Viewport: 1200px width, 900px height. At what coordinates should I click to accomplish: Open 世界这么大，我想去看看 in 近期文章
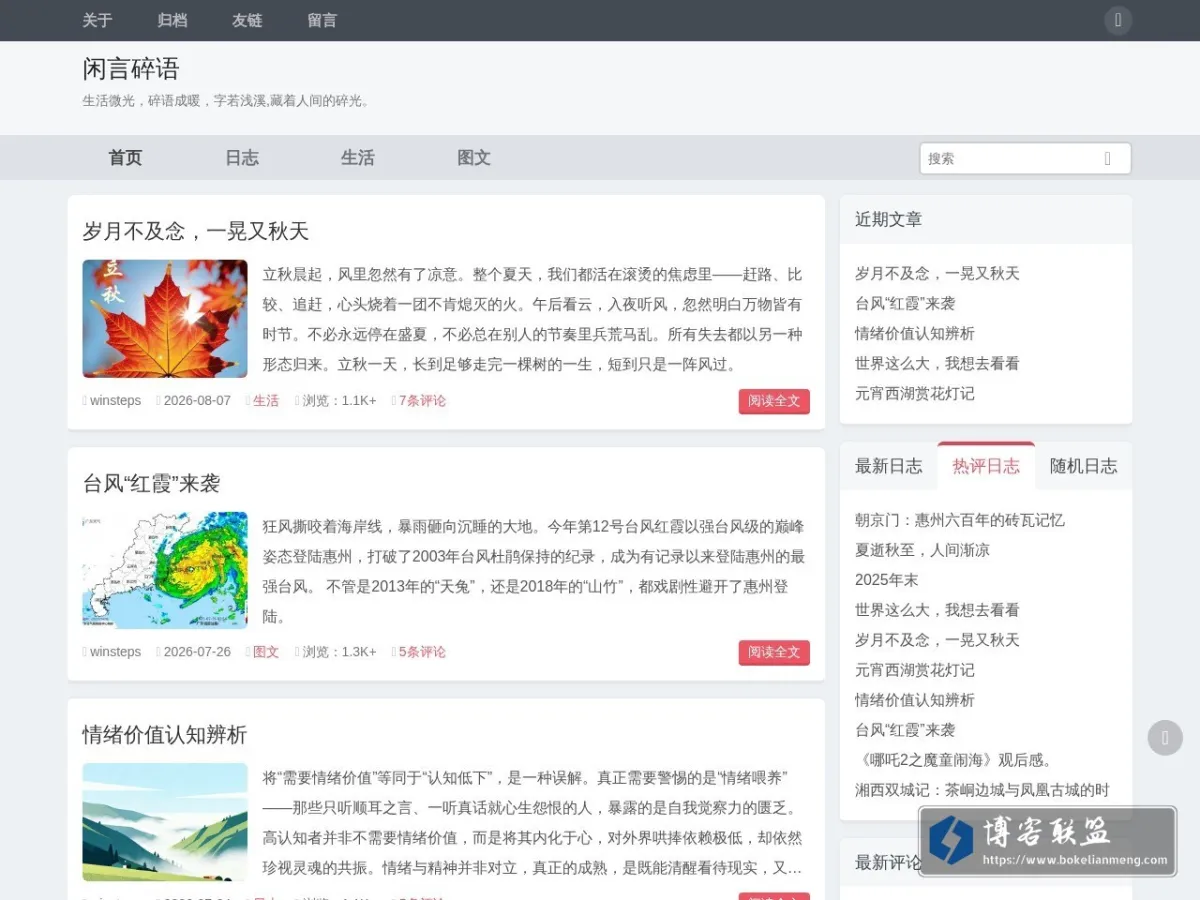point(937,363)
